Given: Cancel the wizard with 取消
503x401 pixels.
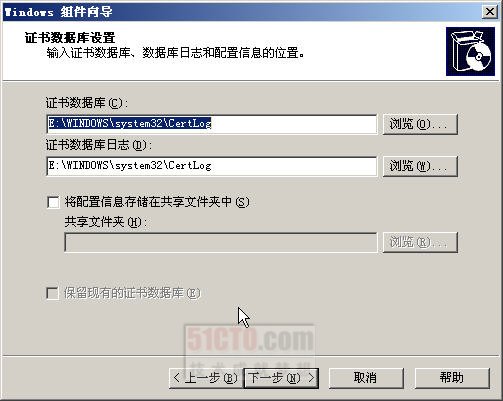Looking at the screenshot, I should click(366, 378).
